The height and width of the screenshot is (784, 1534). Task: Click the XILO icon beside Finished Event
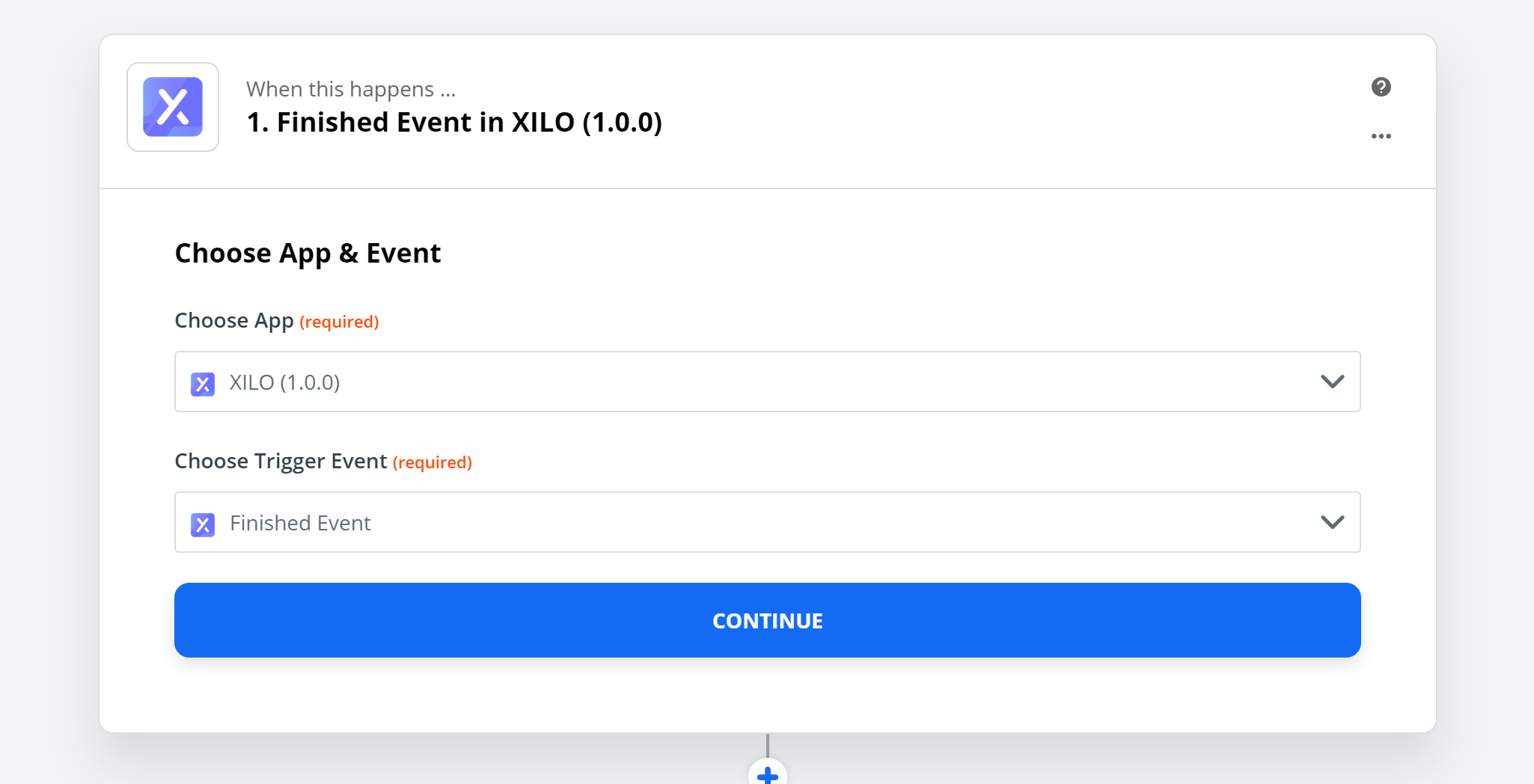click(x=203, y=524)
